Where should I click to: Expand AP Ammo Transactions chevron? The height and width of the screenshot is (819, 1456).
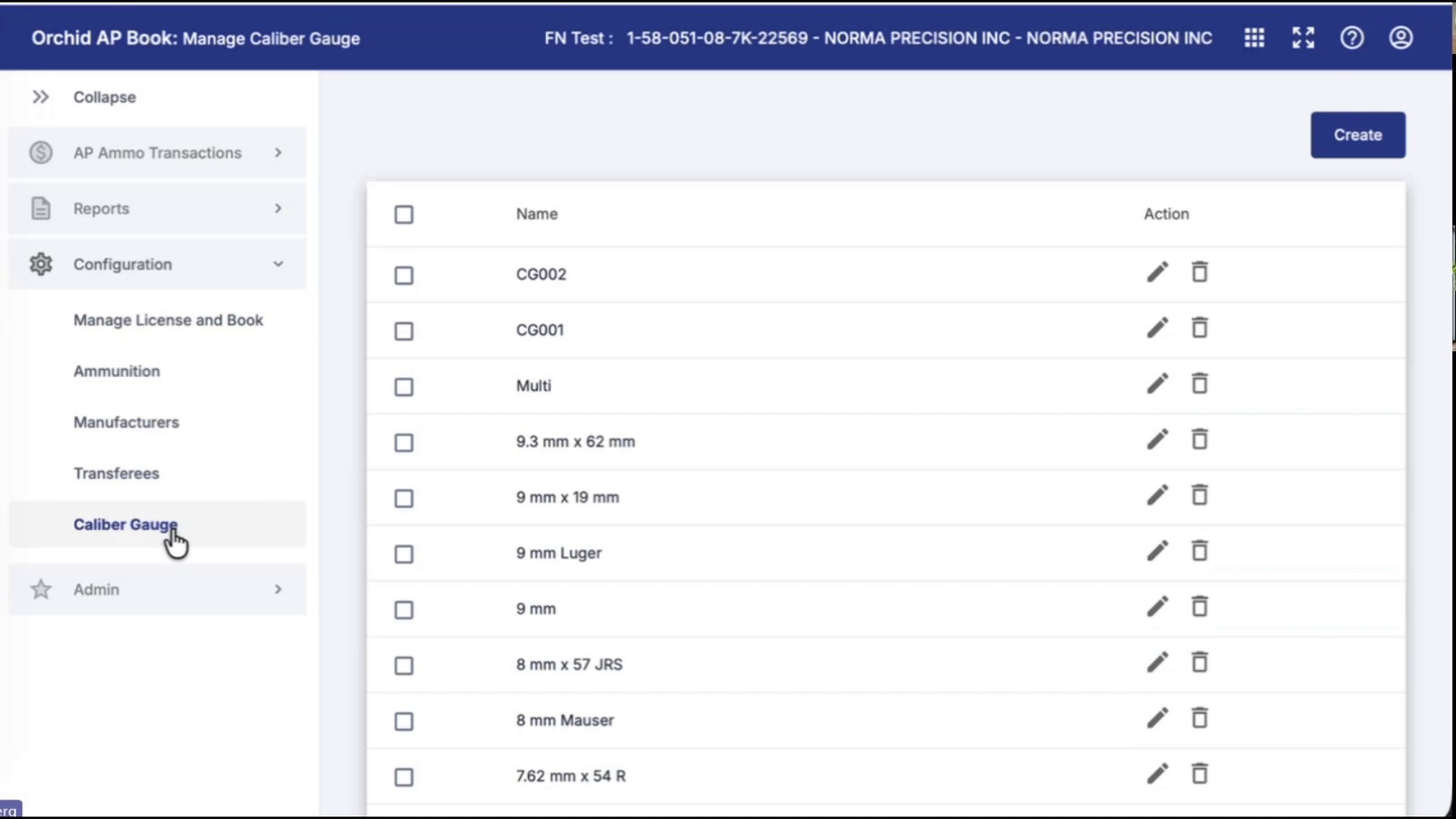click(278, 152)
